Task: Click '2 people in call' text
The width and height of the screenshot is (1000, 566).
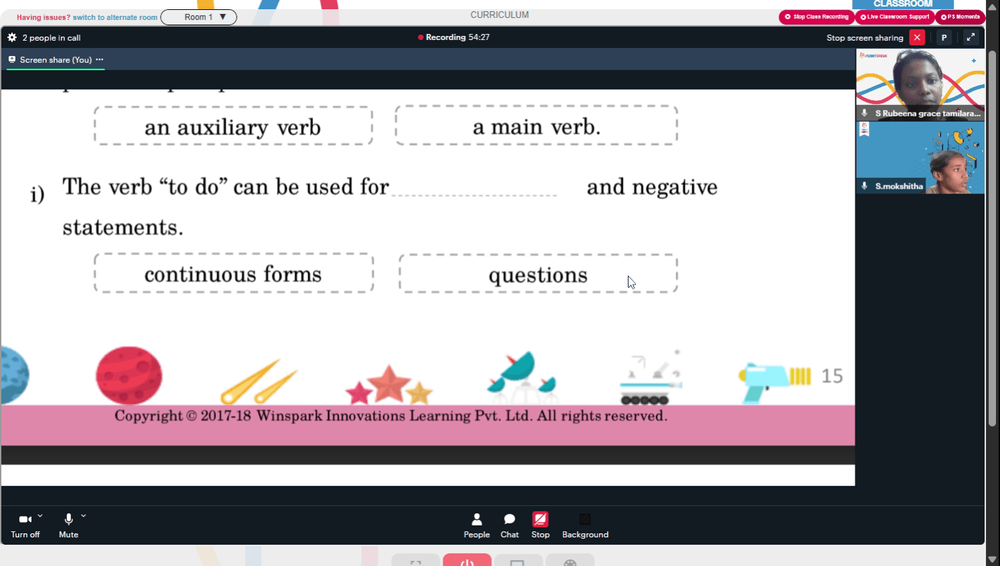Action: (52, 38)
